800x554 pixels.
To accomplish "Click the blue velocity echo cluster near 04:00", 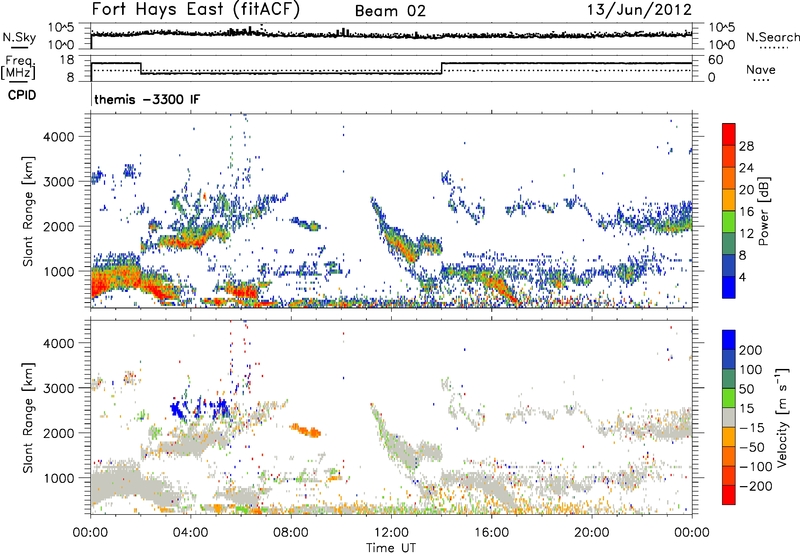I will [x=200, y=408].
